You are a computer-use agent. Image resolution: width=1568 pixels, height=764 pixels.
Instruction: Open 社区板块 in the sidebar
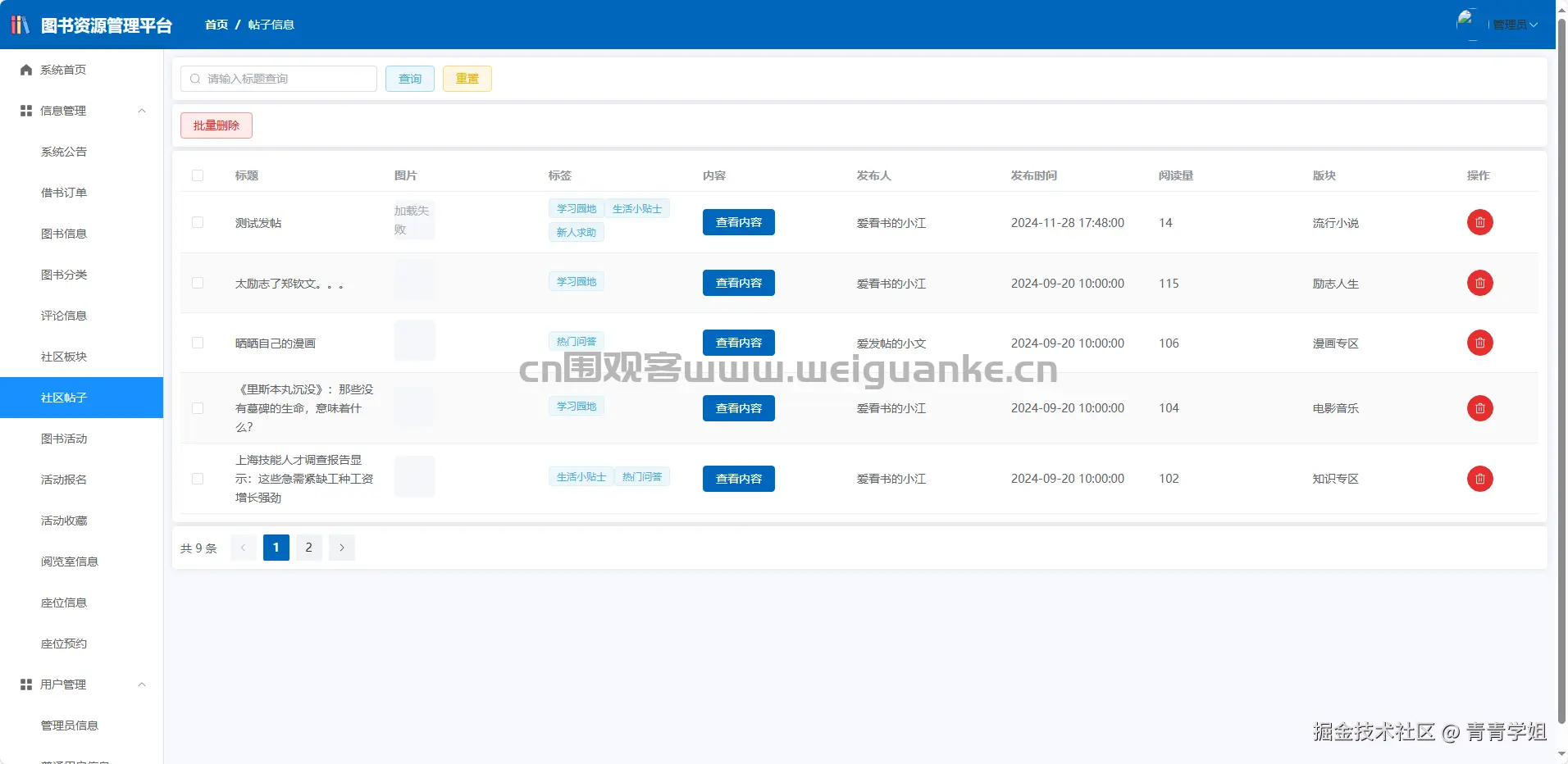click(82, 357)
